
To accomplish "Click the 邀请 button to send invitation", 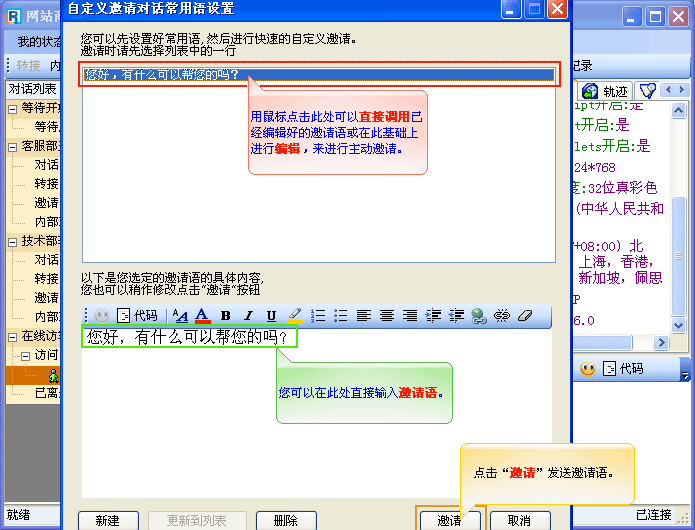I will click(x=449, y=520).
